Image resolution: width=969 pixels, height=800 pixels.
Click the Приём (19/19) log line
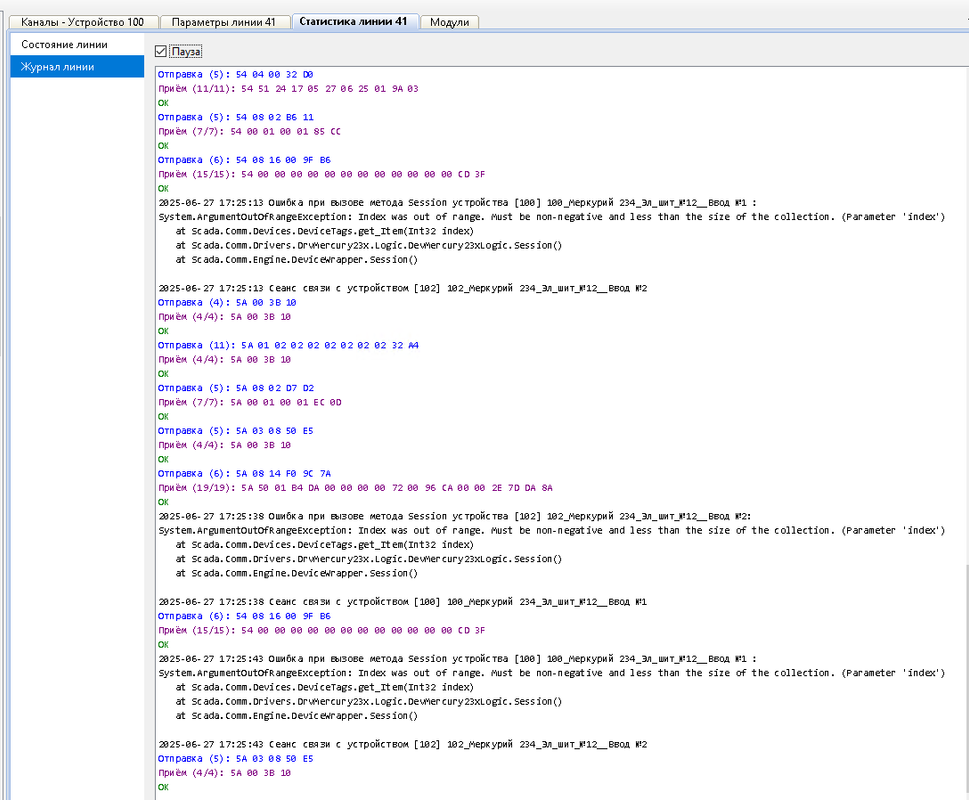point(355,487)
